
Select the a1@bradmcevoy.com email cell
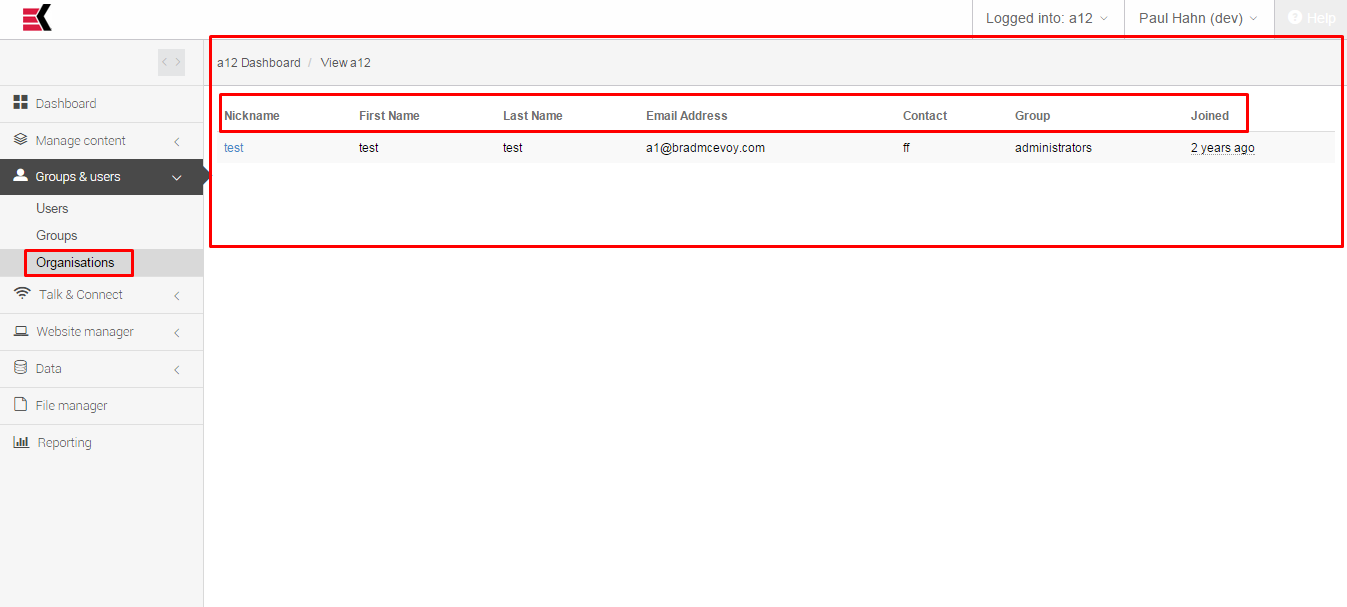tap(705, 147)
